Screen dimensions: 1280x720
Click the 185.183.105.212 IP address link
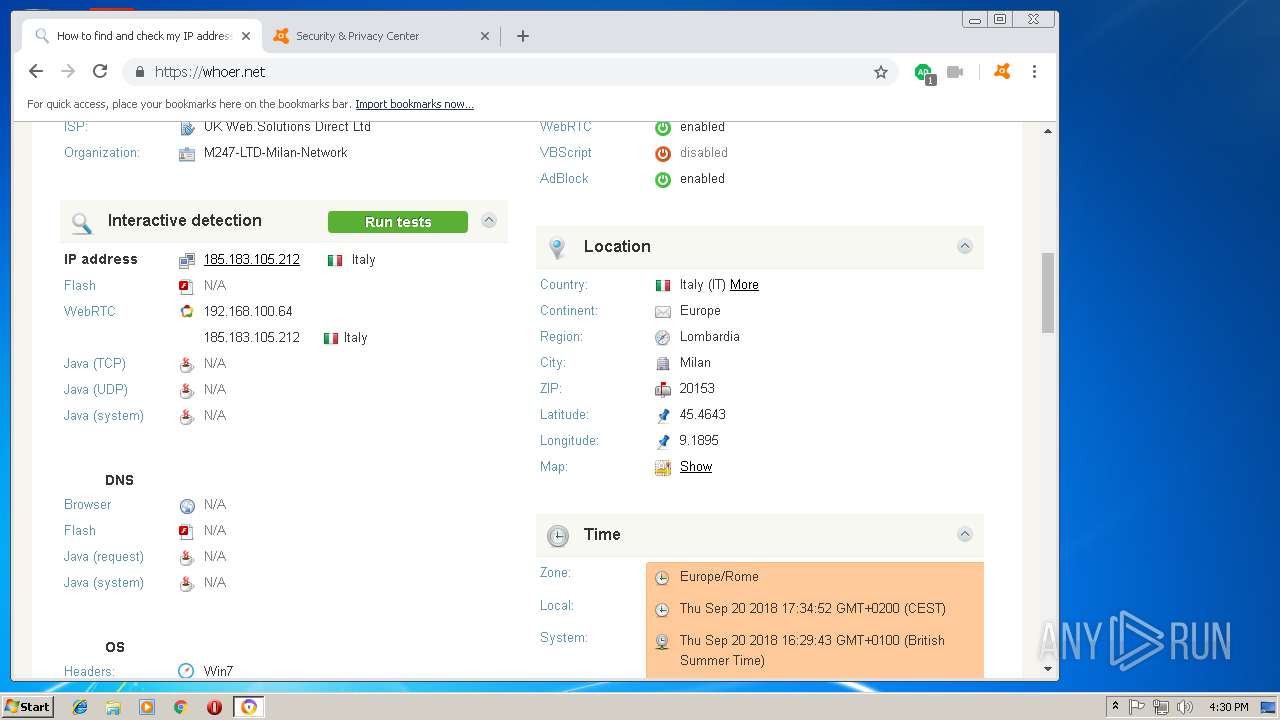252,259
